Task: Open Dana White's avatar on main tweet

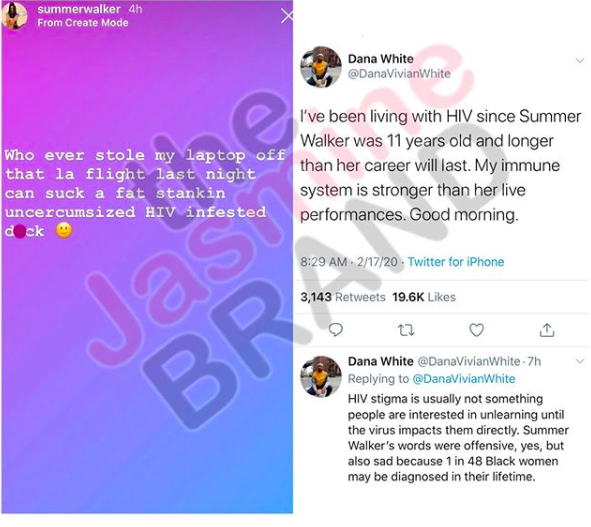Action: point(321,67)
